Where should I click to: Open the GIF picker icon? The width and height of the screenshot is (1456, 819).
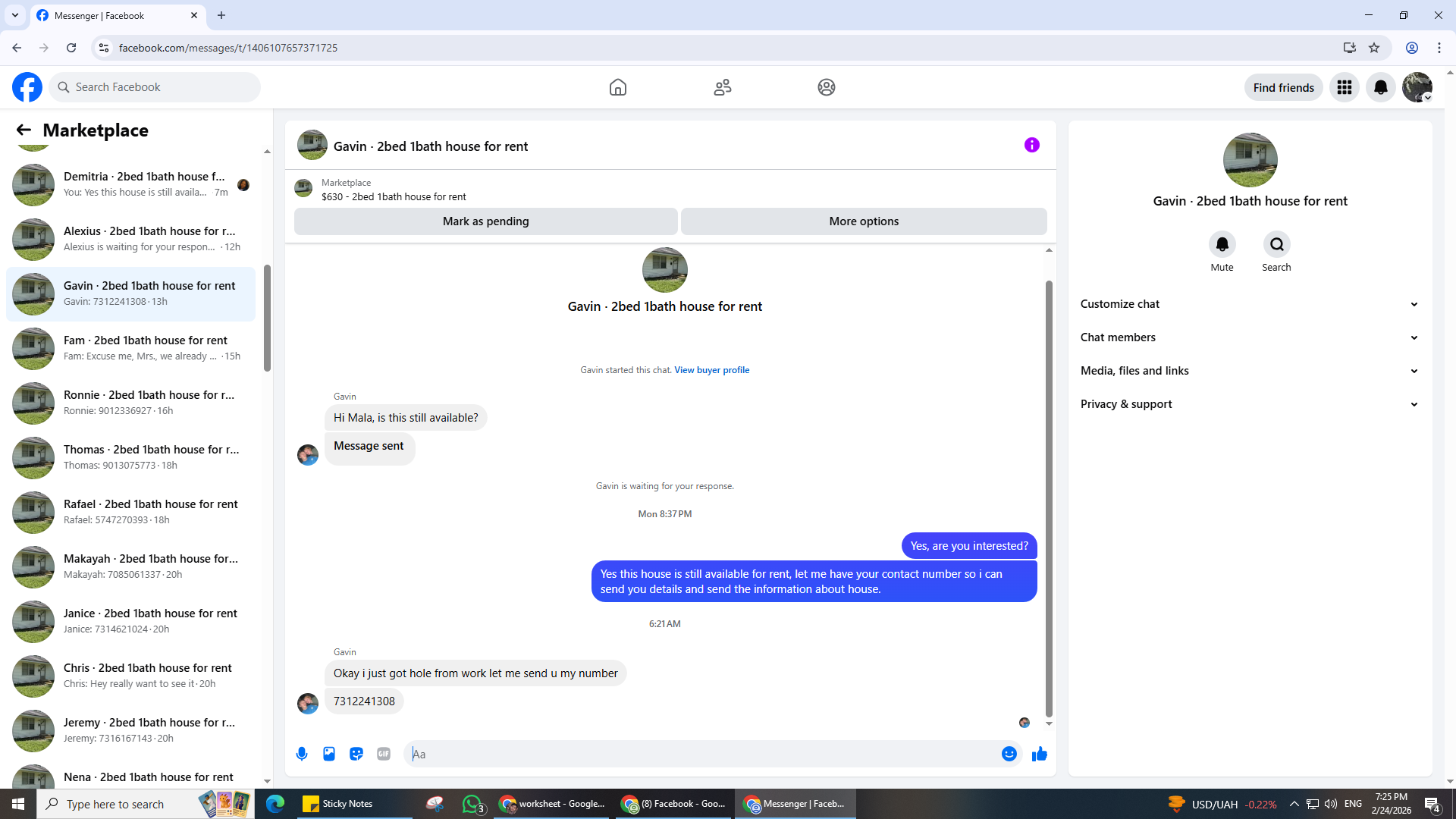tap(384, 754)
